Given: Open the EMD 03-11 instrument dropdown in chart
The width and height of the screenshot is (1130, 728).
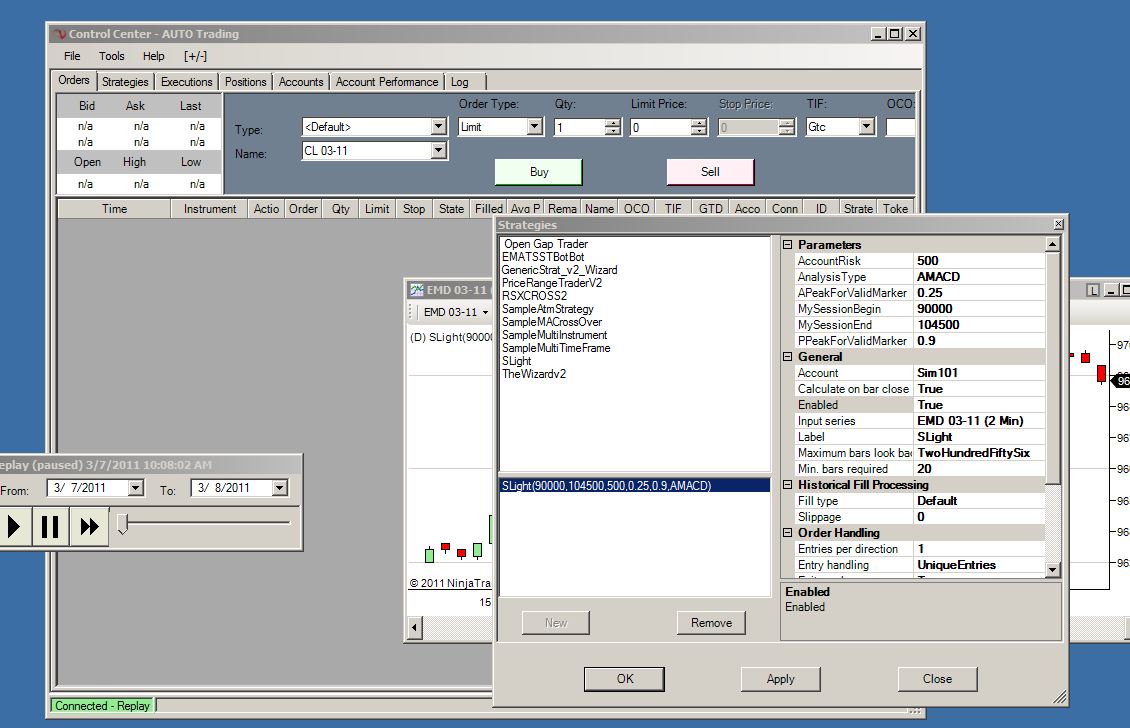Looking at the screenshot, I should coord(485,312).
